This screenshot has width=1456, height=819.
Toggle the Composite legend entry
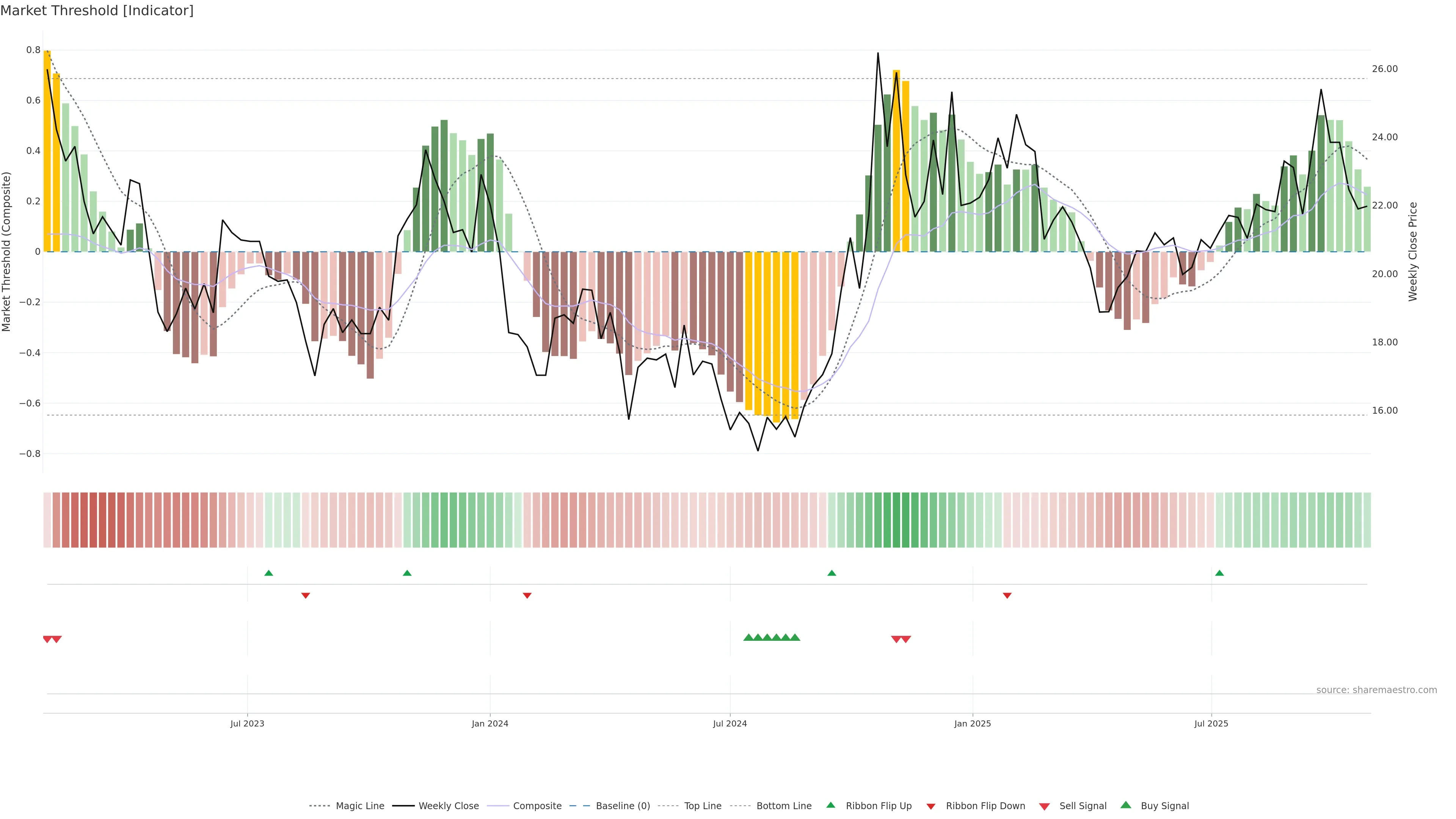click(x=537, y=806)
